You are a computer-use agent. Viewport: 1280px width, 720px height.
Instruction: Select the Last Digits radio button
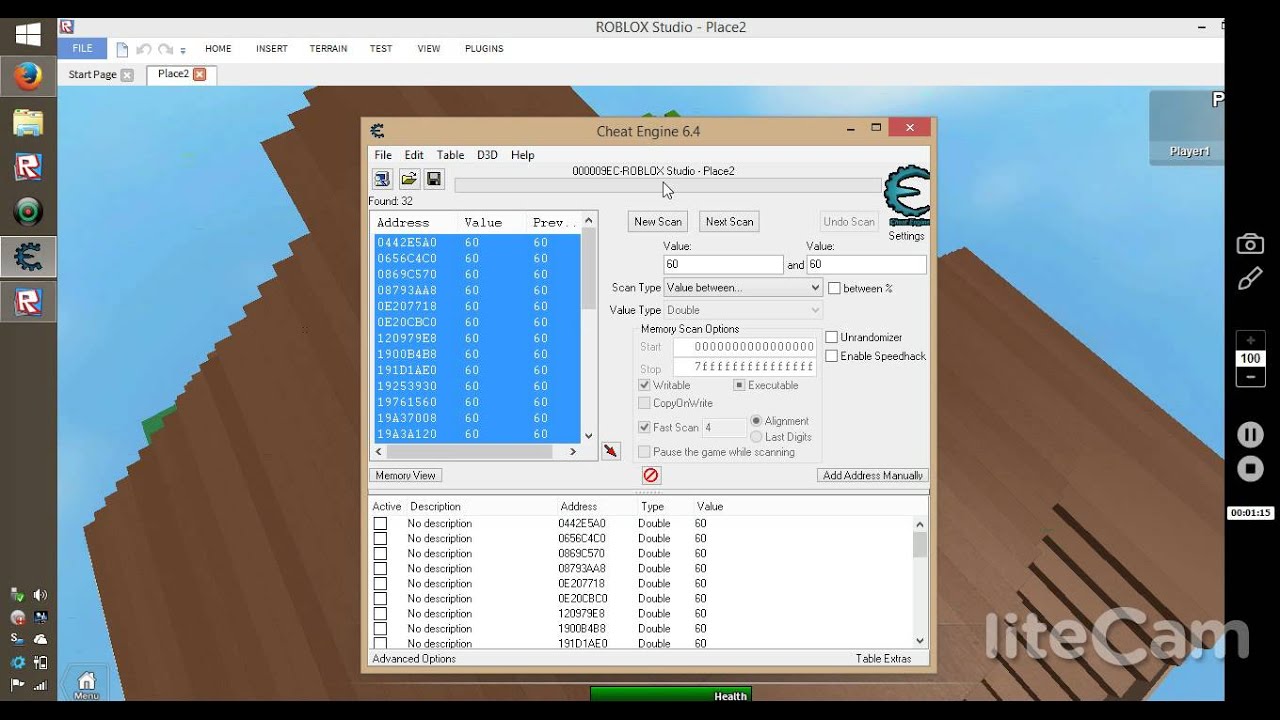[756, 437]
